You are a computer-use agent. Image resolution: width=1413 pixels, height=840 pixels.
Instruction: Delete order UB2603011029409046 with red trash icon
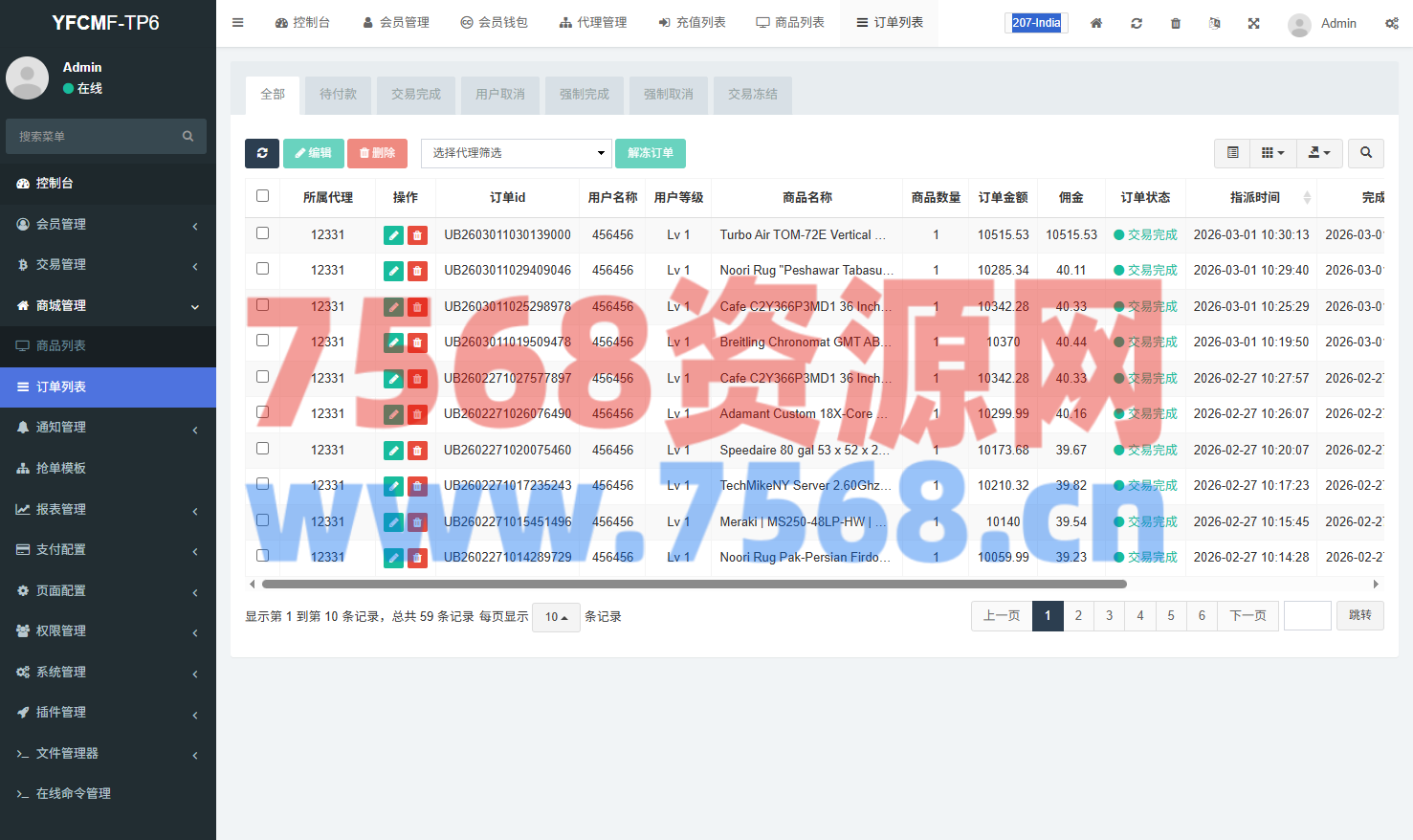pos(417,271)
